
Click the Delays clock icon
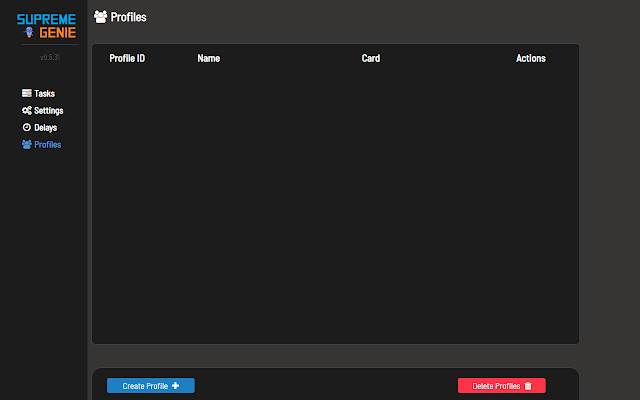27,127
